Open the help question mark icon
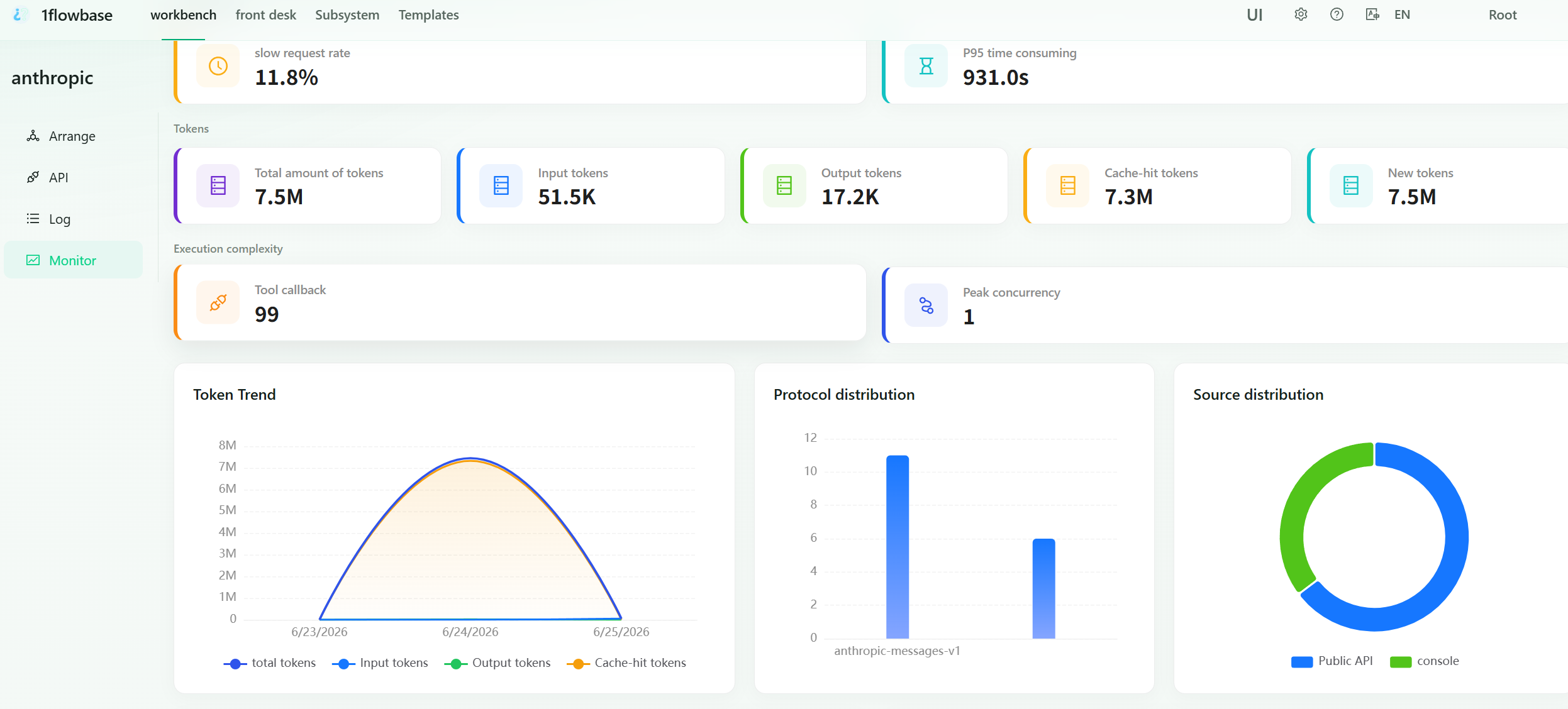Image resolution: width=1568 pixels, height=709 pixels. (x=1337, y=14)
